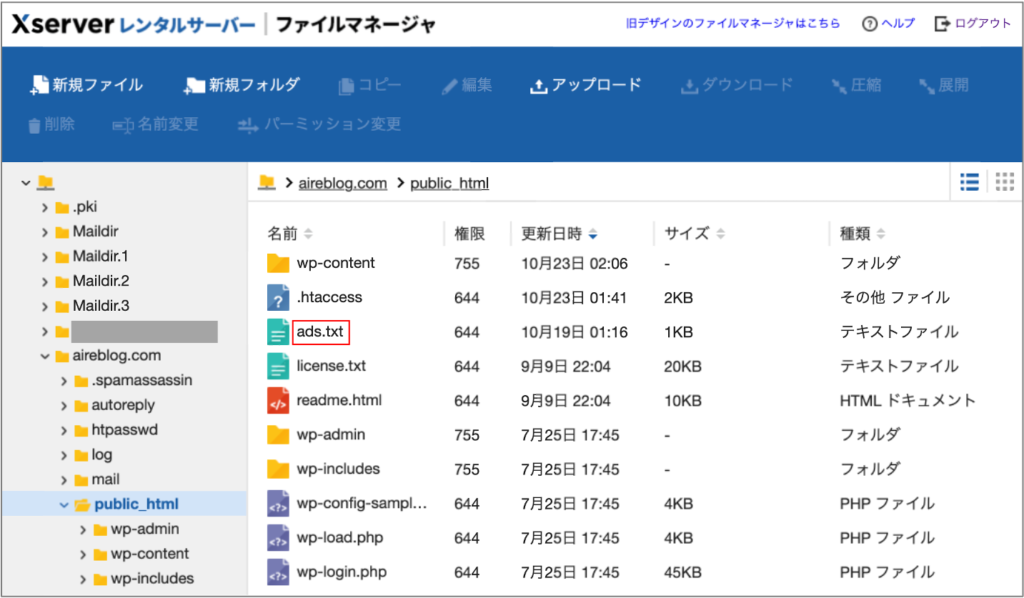The height and width of the screenshot is (598, 1024).
Task: Click the 新規フォルダ (new folder) icon
Action: 193,85
